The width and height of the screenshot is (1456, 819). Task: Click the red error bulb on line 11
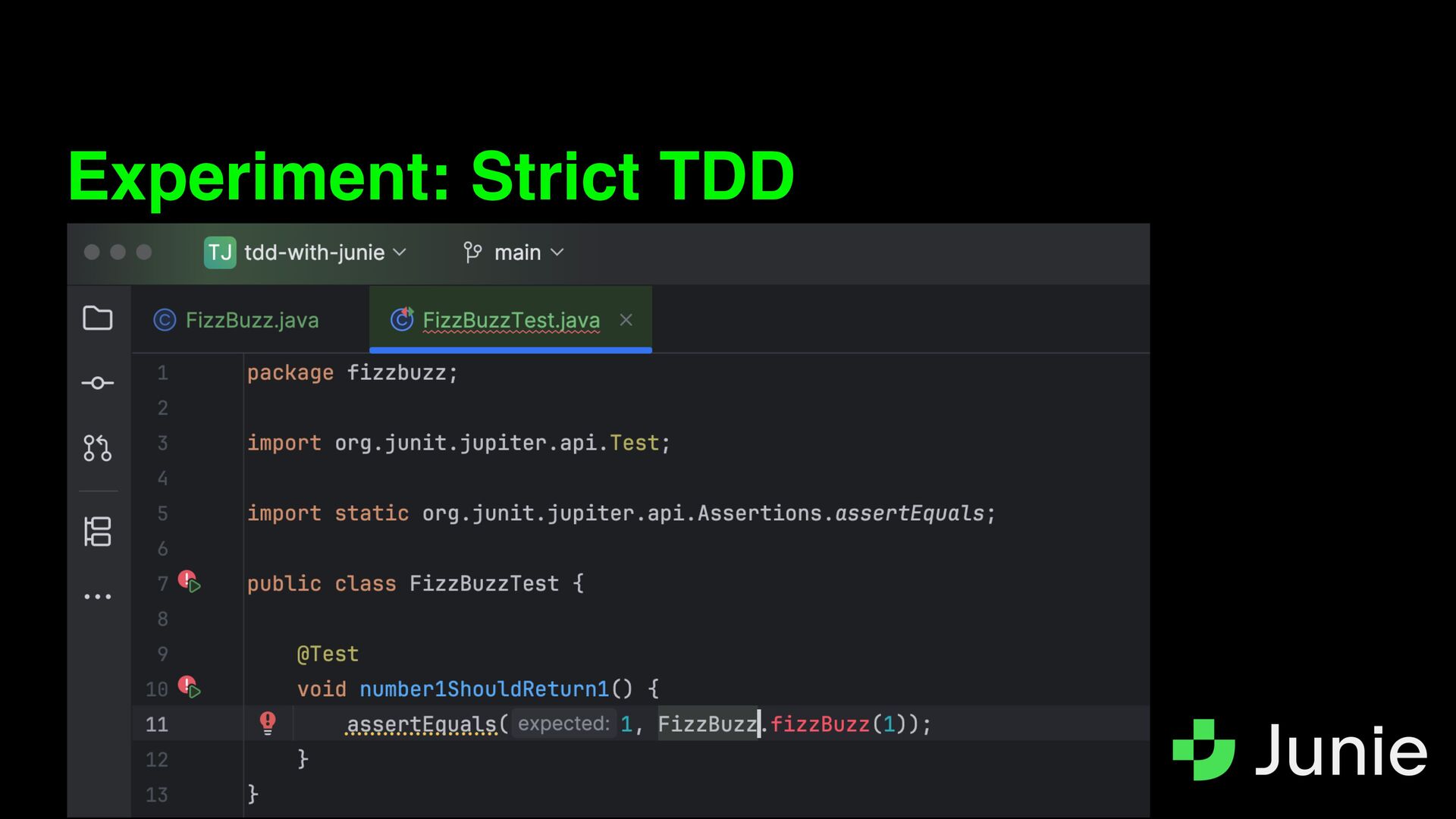268,723
